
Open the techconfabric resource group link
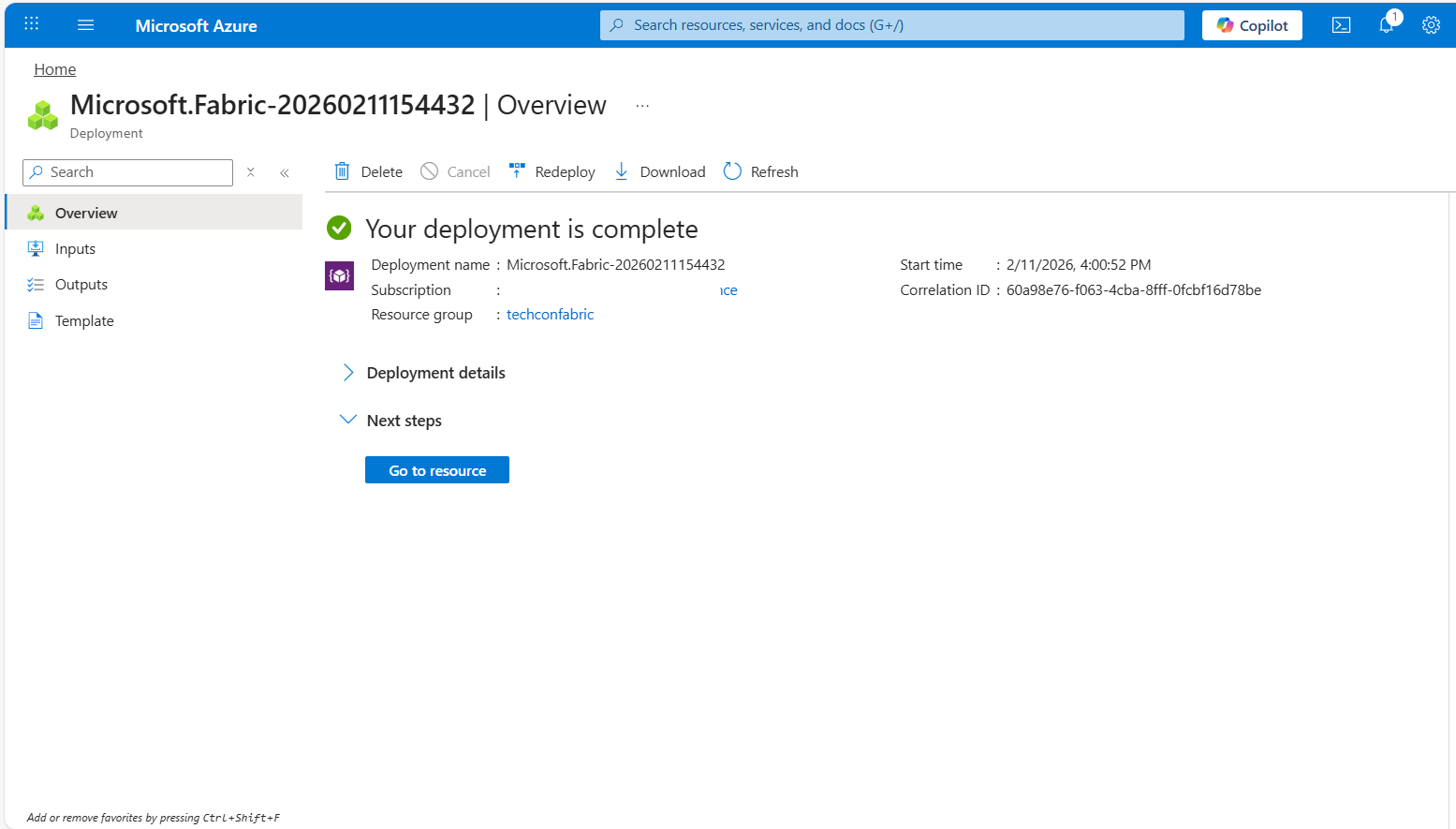pos(550,315)
